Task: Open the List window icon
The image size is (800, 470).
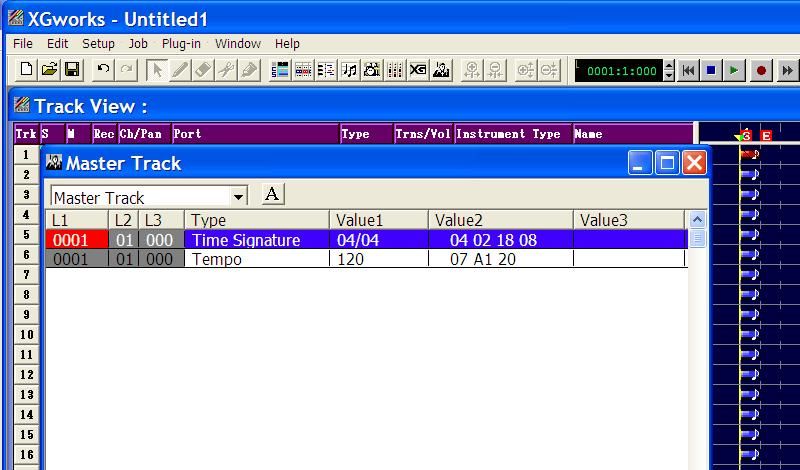Action: tap(326, 70)
